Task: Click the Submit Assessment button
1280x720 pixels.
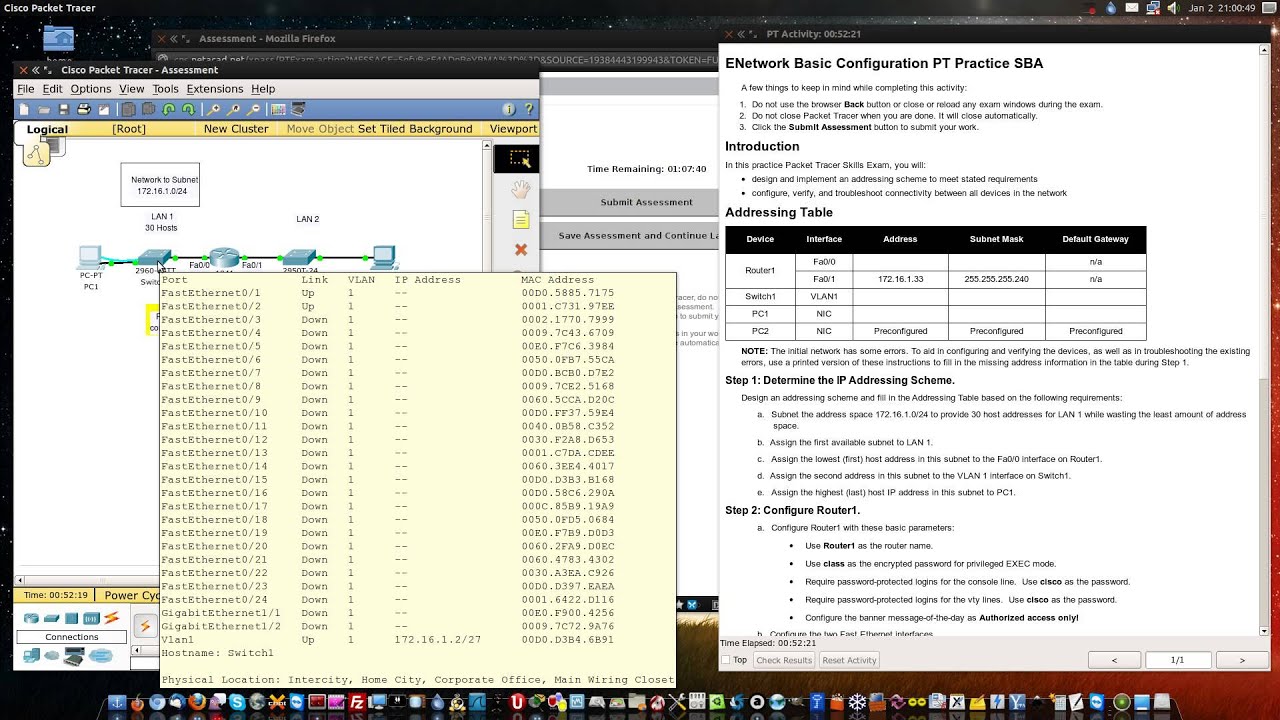Action: 646,202
